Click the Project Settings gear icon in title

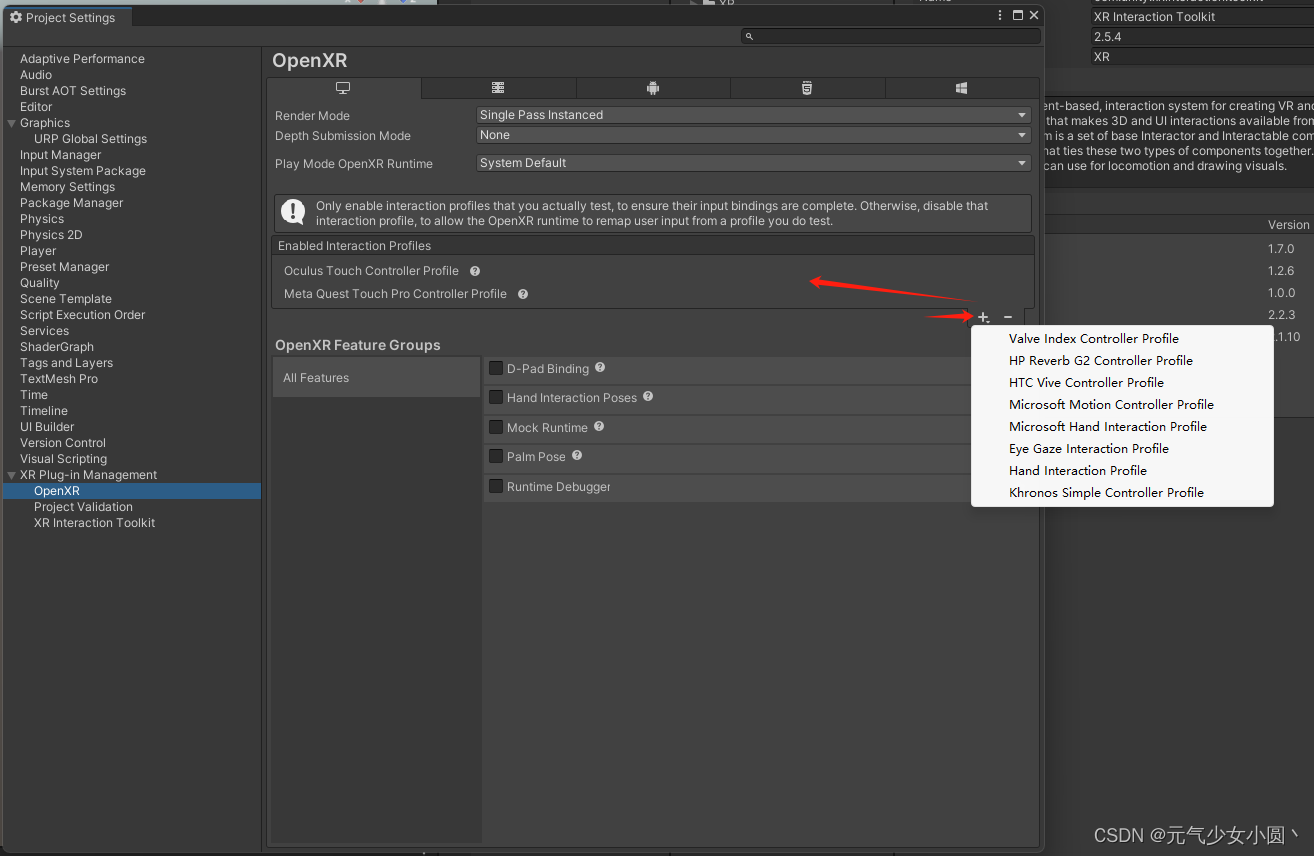pyautogui.click(x=16, y=17)
